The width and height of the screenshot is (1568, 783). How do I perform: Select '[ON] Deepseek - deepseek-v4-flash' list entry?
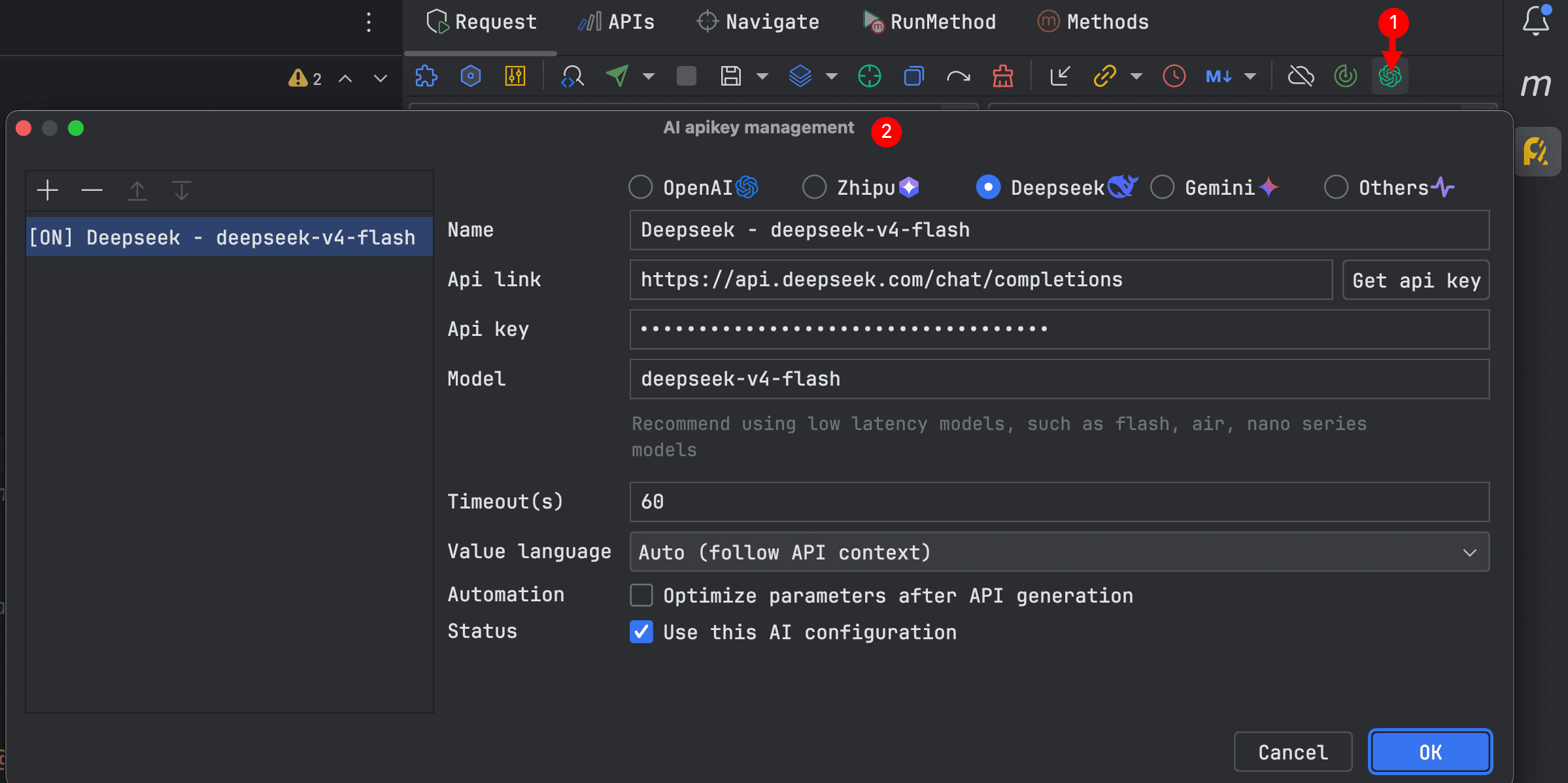pos(229,237)
